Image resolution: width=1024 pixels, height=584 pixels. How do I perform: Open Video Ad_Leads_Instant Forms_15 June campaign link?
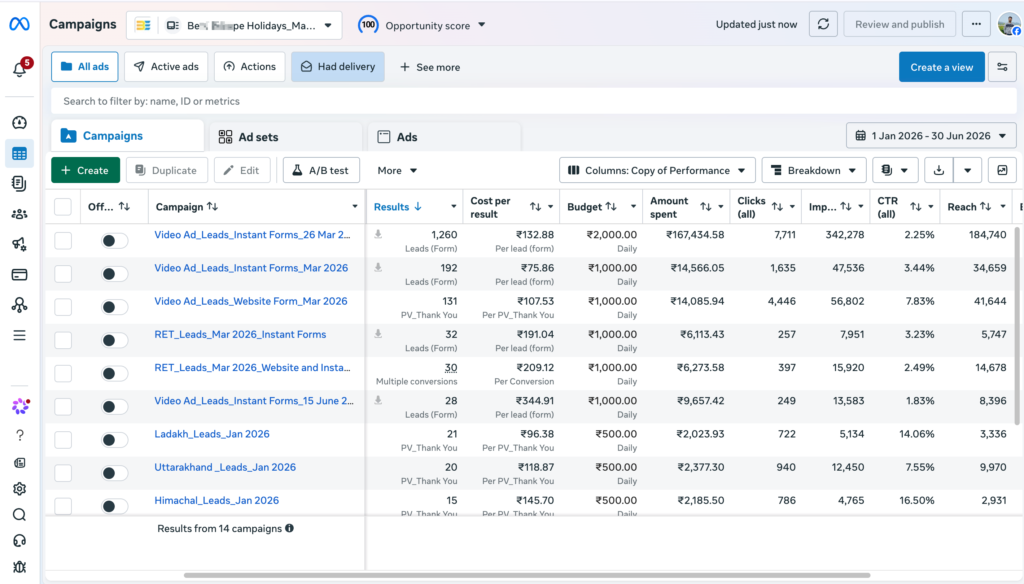coord(253,400)
